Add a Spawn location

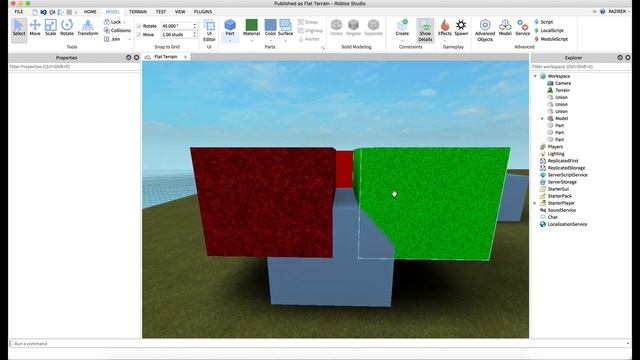tap(461, 27)
